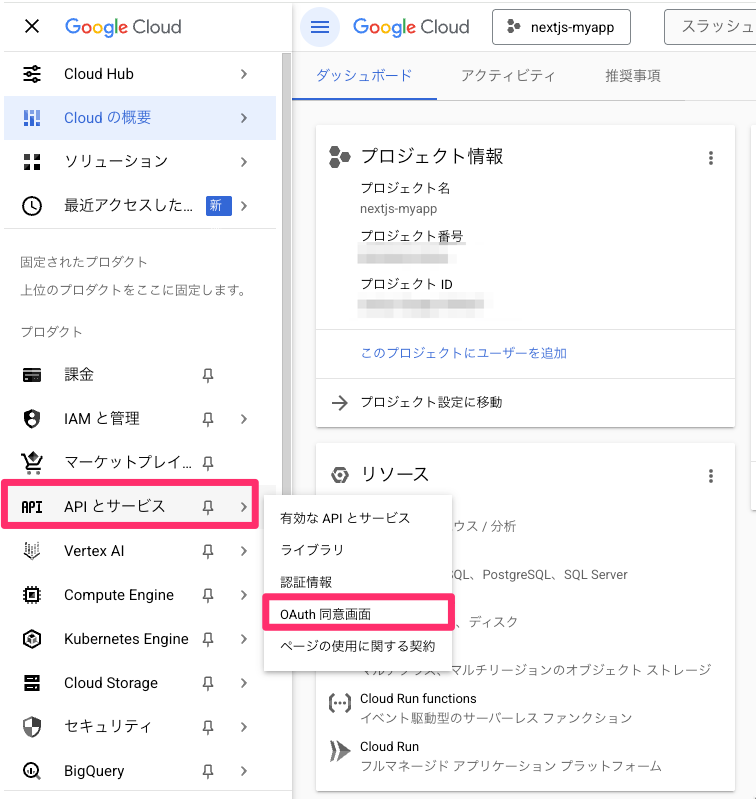
Task: Select 認証情報 from the API submenu
Action: [358, 582]
